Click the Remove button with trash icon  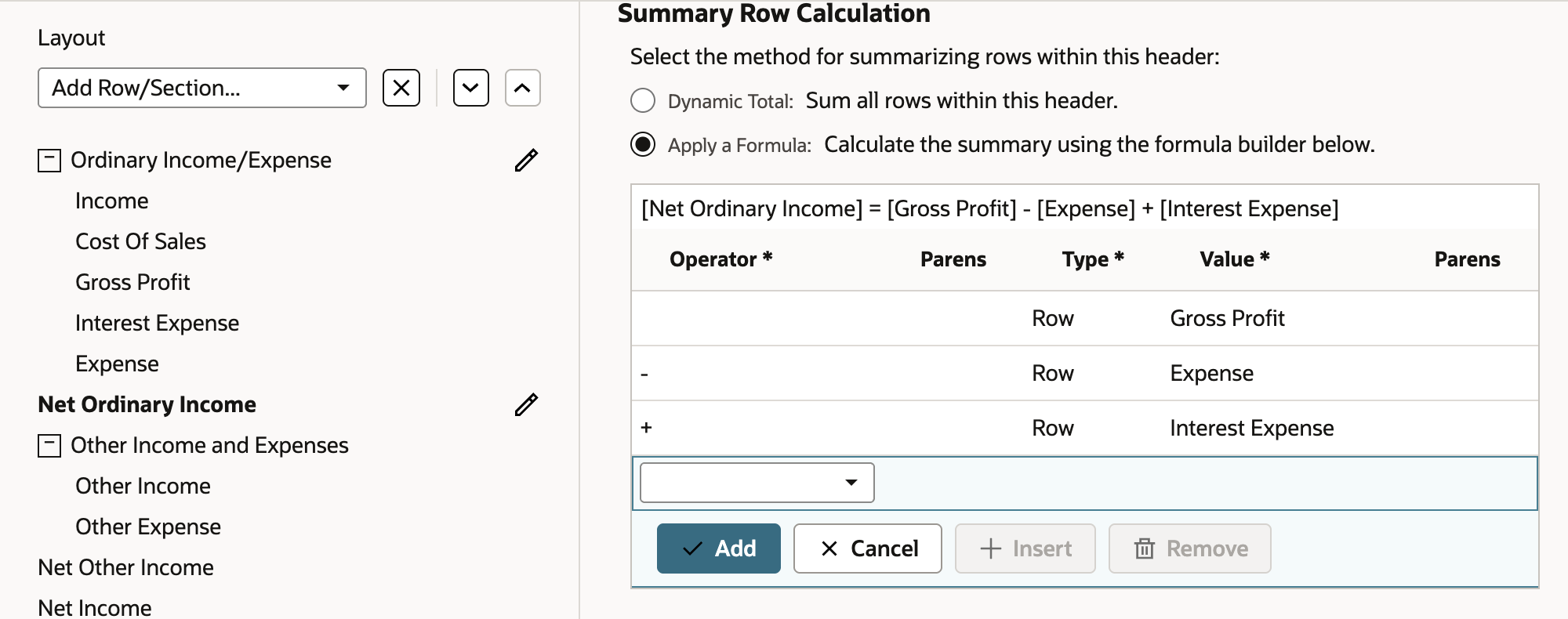coord(1190,548)
